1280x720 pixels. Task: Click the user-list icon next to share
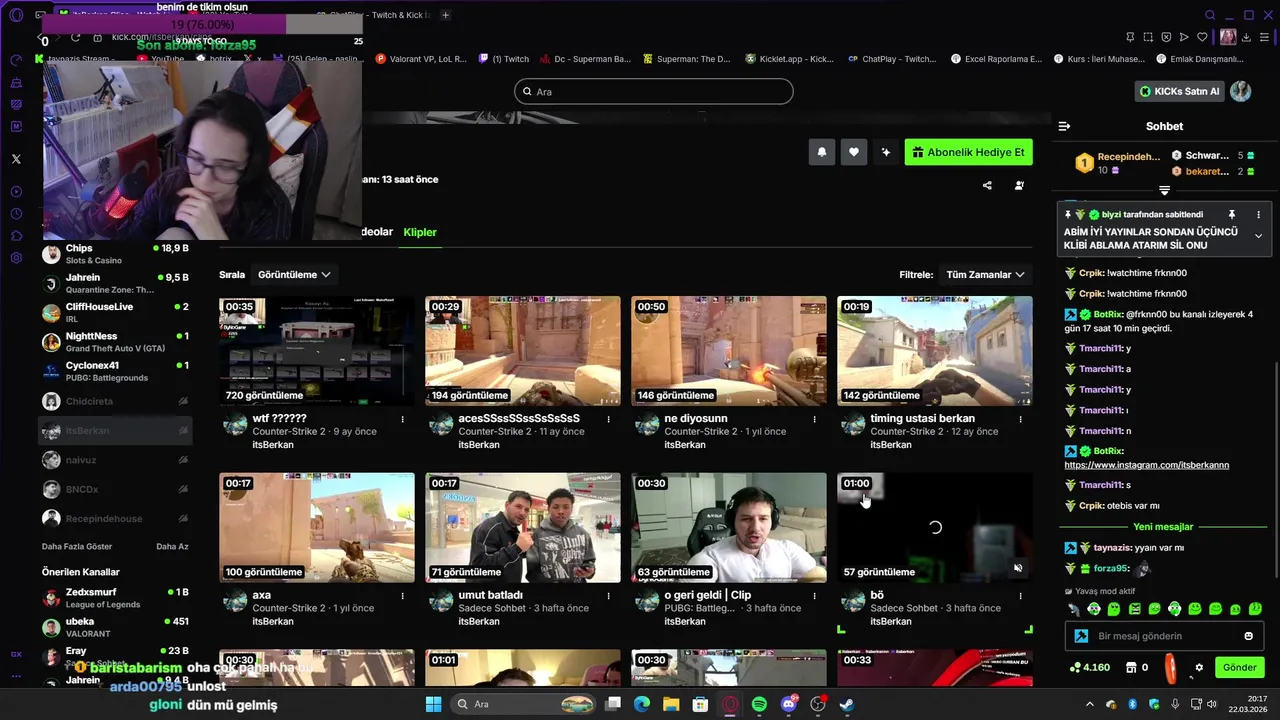[1019, 185]
